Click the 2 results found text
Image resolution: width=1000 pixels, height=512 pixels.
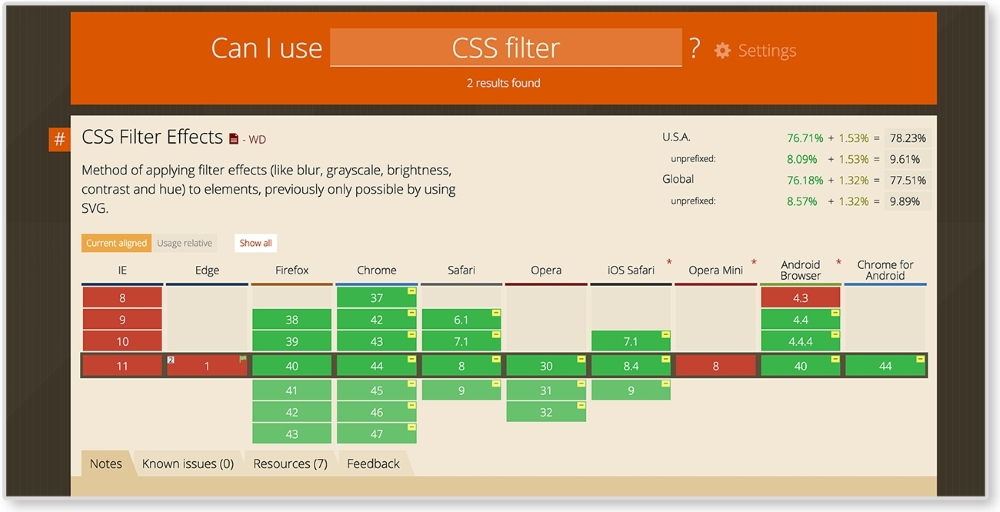tap(503, 83)
